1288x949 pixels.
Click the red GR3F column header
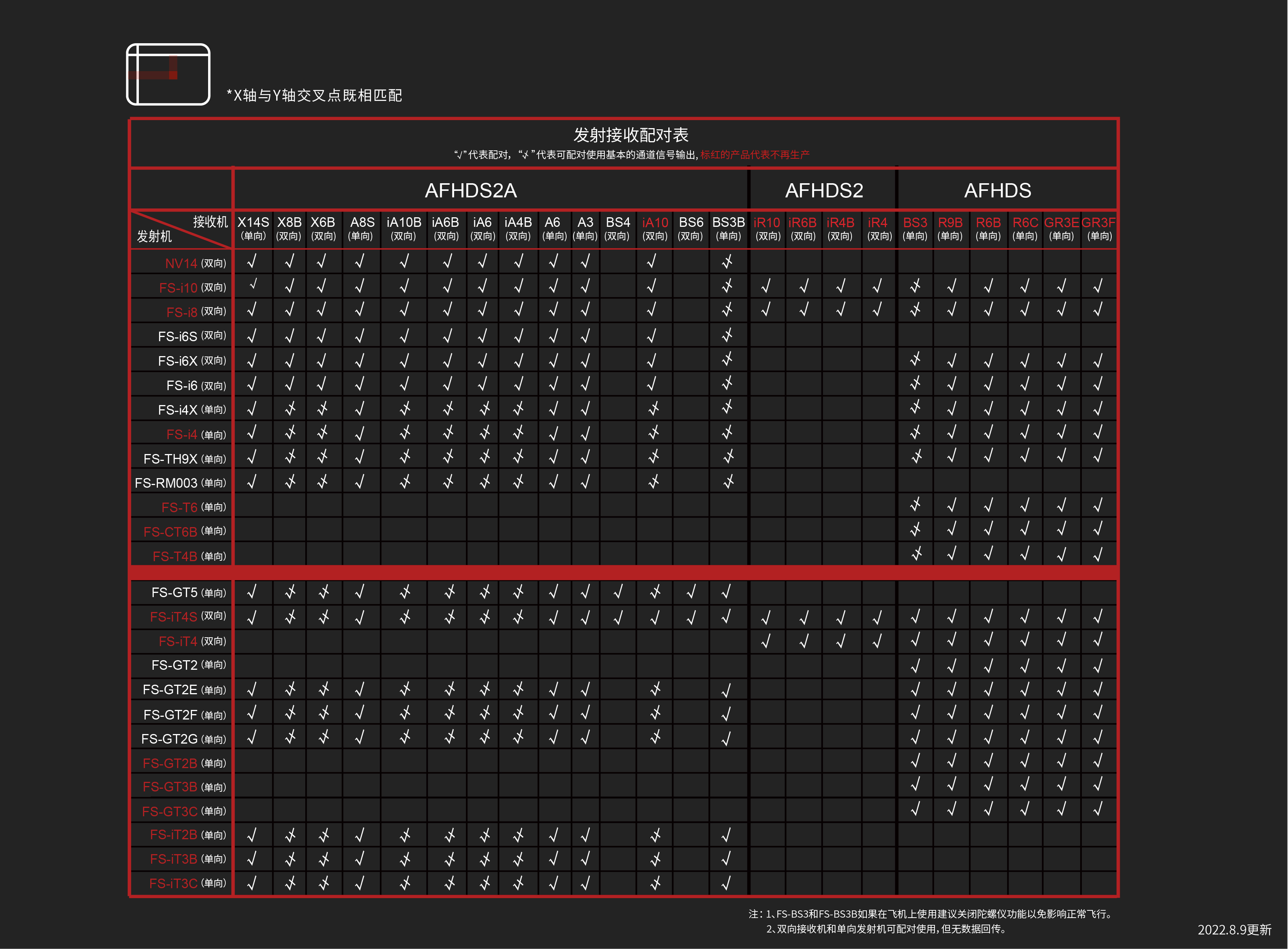pos(1098,229)
